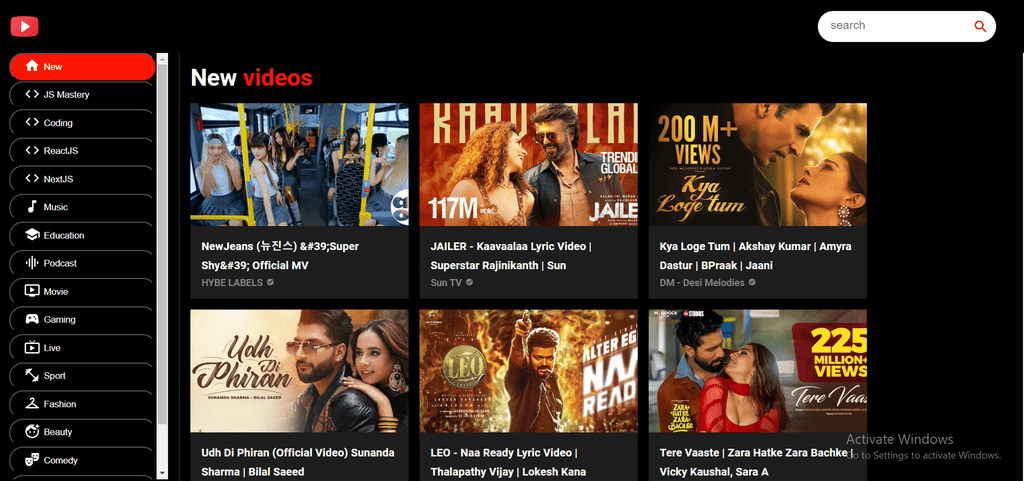This screenshot has height=481, width=1024.
Task: Click verified badge next to HYBE LABELS
Action: click(270, 283)
